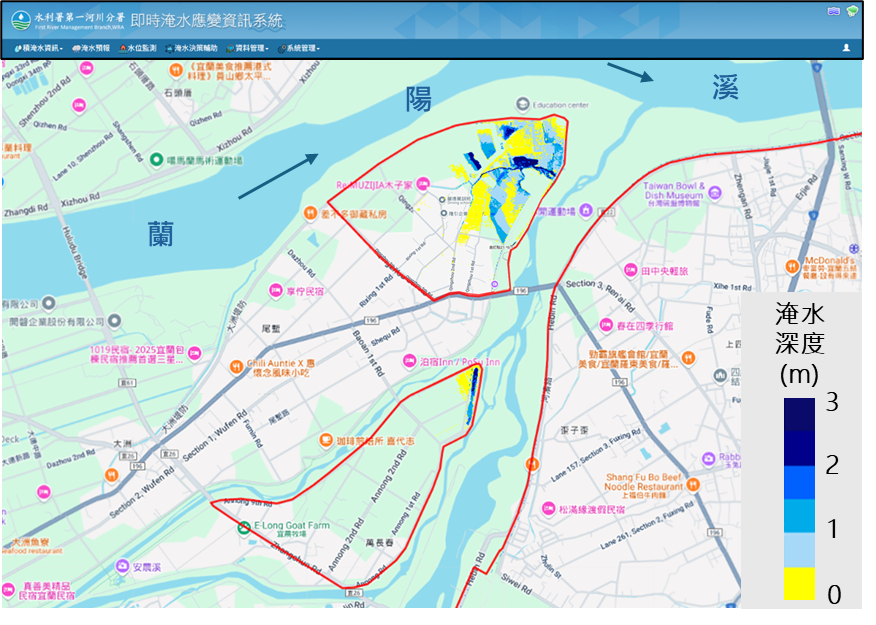Click the green cloud icon in header

coord(852,11)
